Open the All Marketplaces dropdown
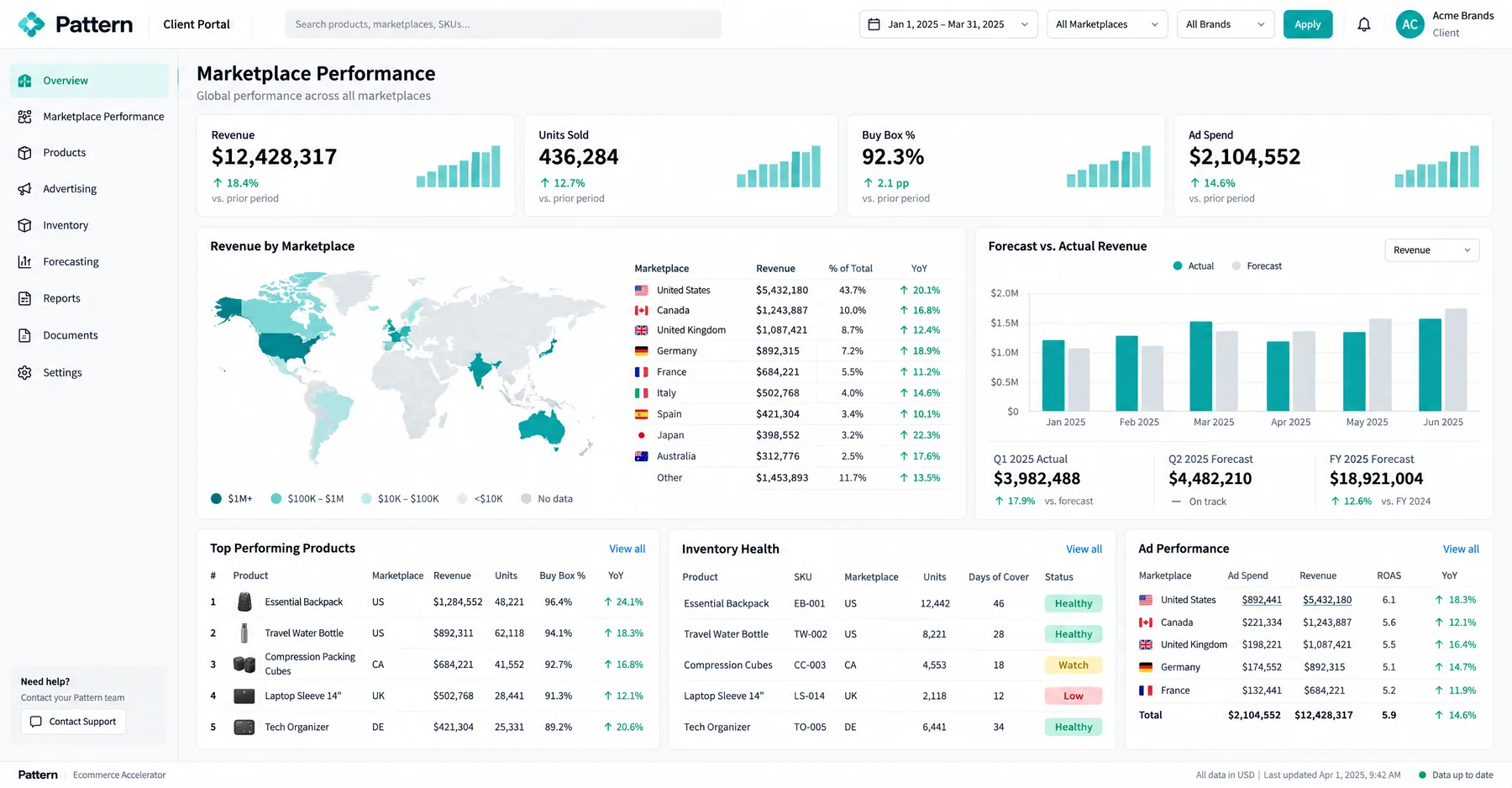 point(1107,24)
